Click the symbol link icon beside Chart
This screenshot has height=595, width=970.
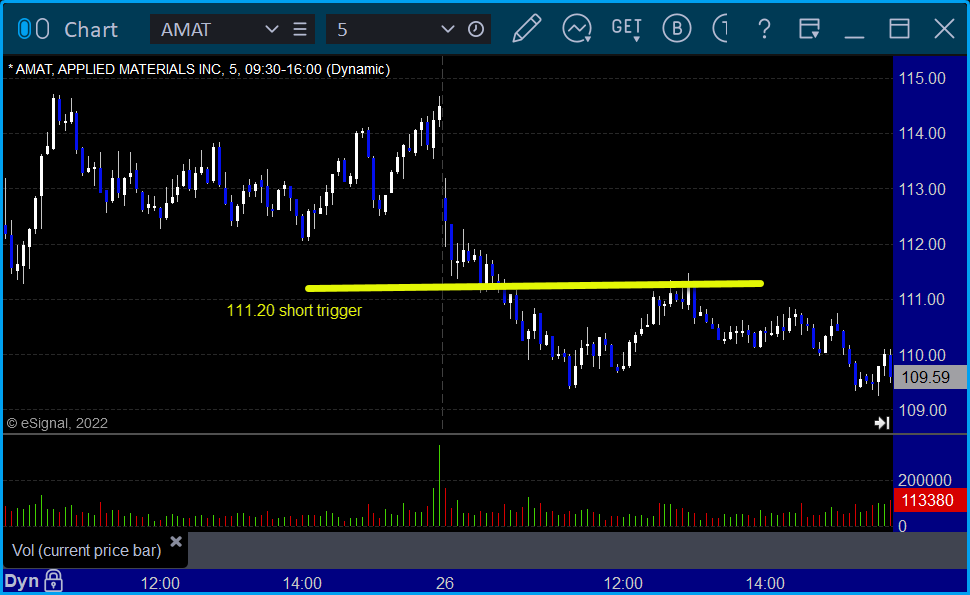(33, 29)
